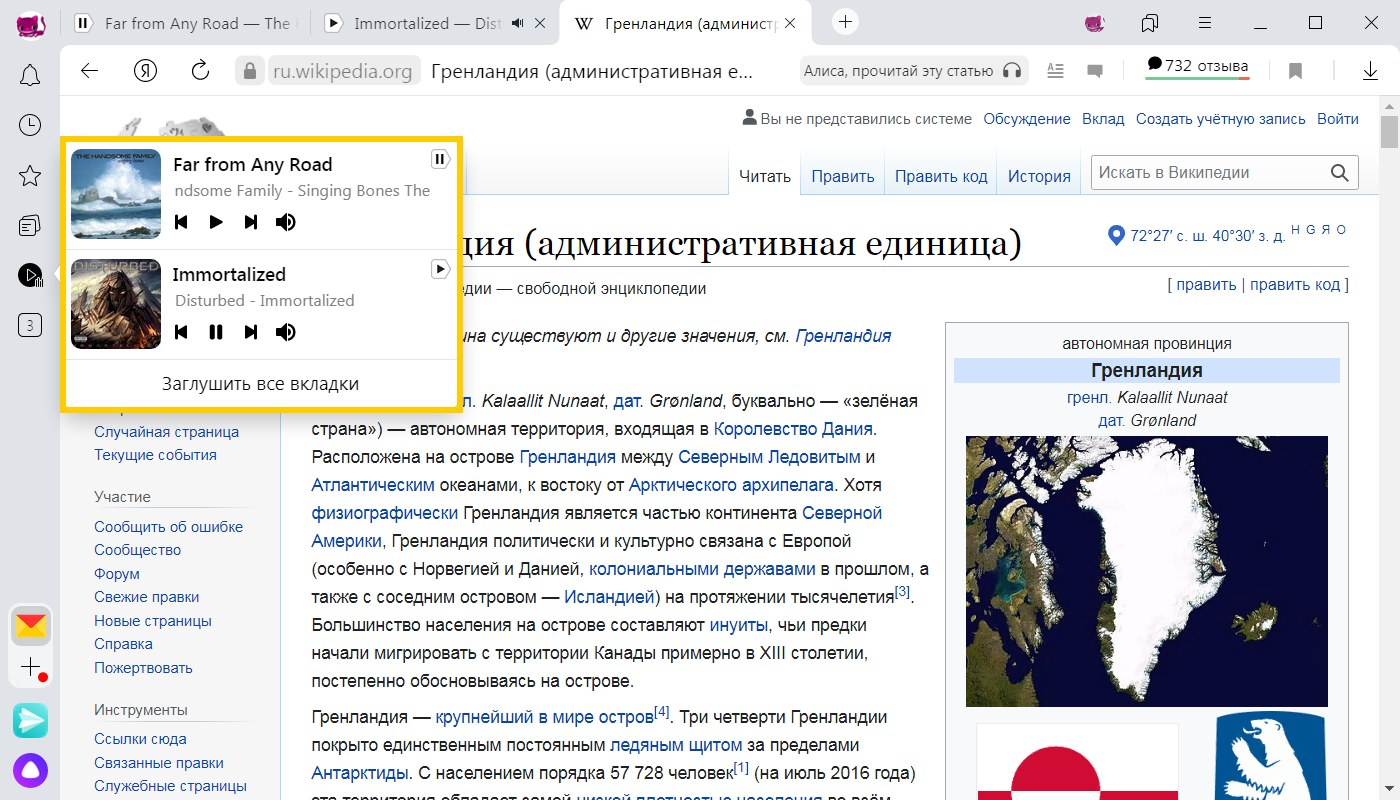Image resolution: width=1400 pixels, height=800 pixels.
Task: Open the browser main menu hamburger
Action: pos(1205,22)
